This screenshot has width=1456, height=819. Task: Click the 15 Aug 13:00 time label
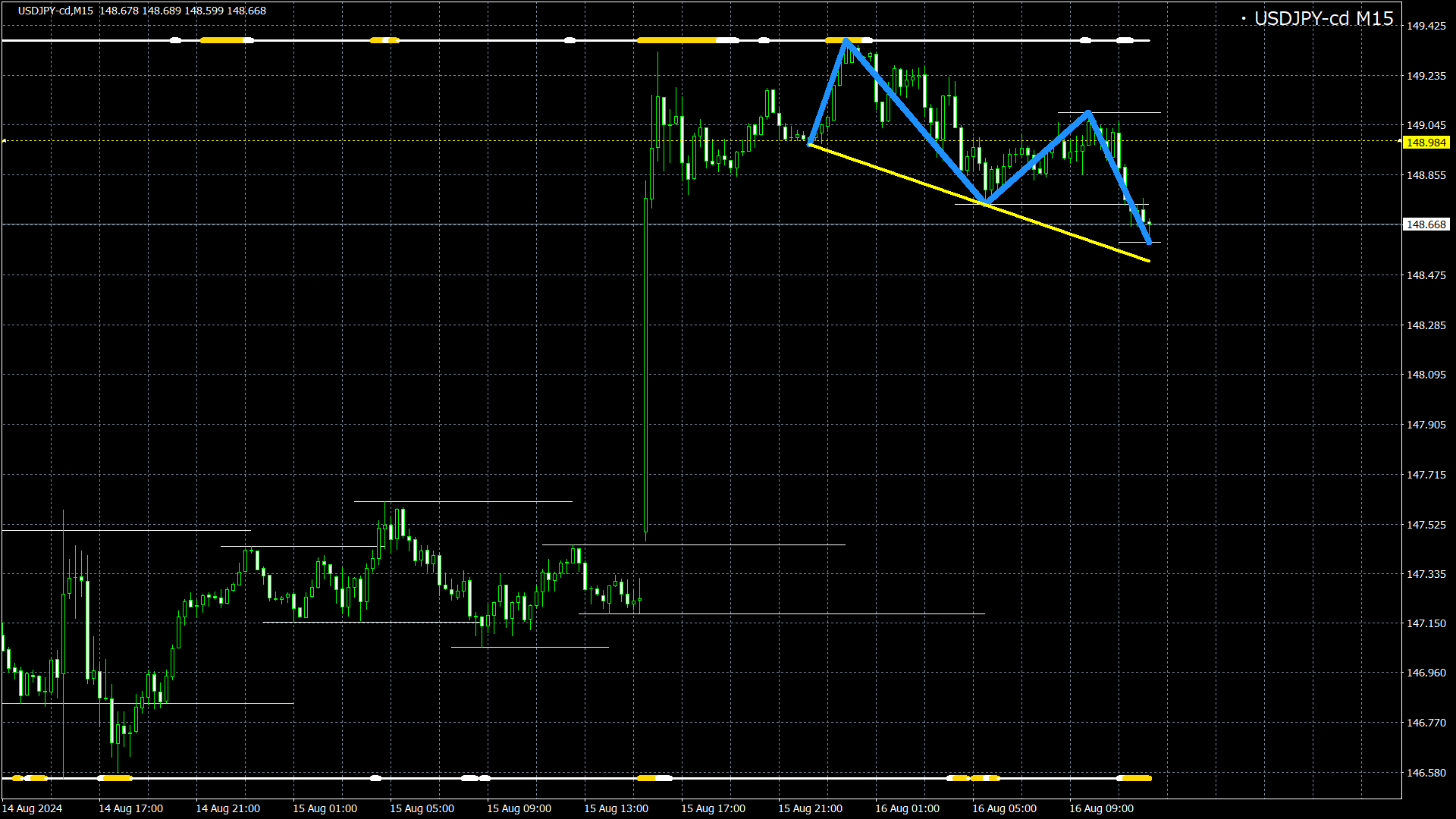click(x=616, y=808)
